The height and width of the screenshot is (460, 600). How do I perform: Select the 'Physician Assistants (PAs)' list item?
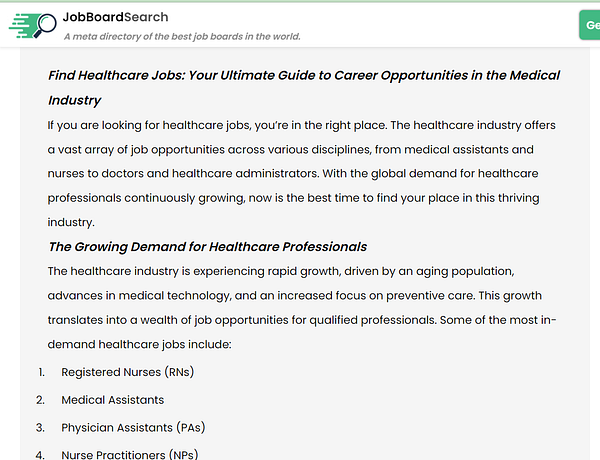134,428
